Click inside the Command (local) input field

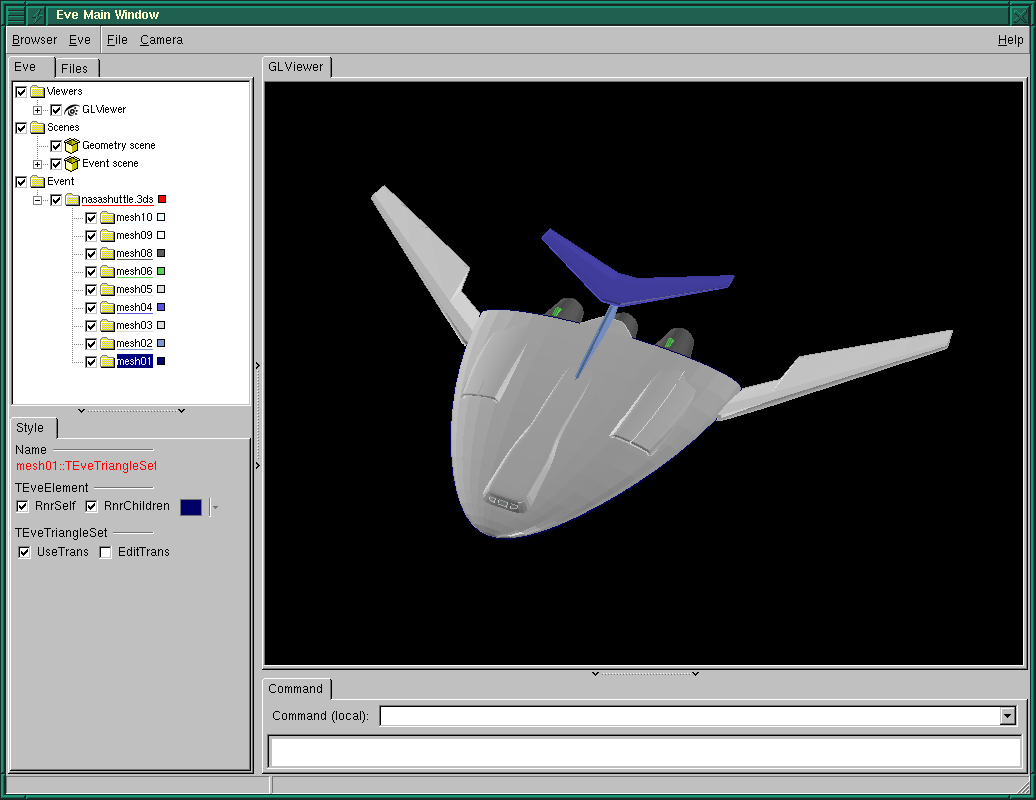click(650, 715)
